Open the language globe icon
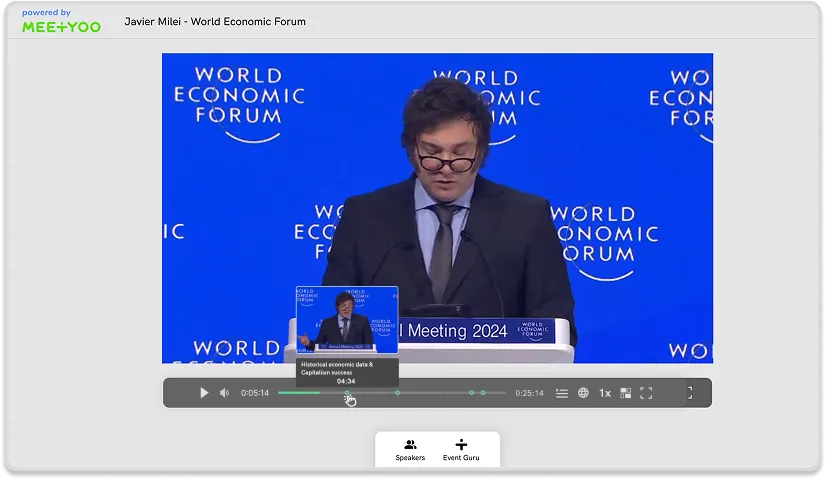The width and height of the screenshot is (826, 480). click(583, 393)
